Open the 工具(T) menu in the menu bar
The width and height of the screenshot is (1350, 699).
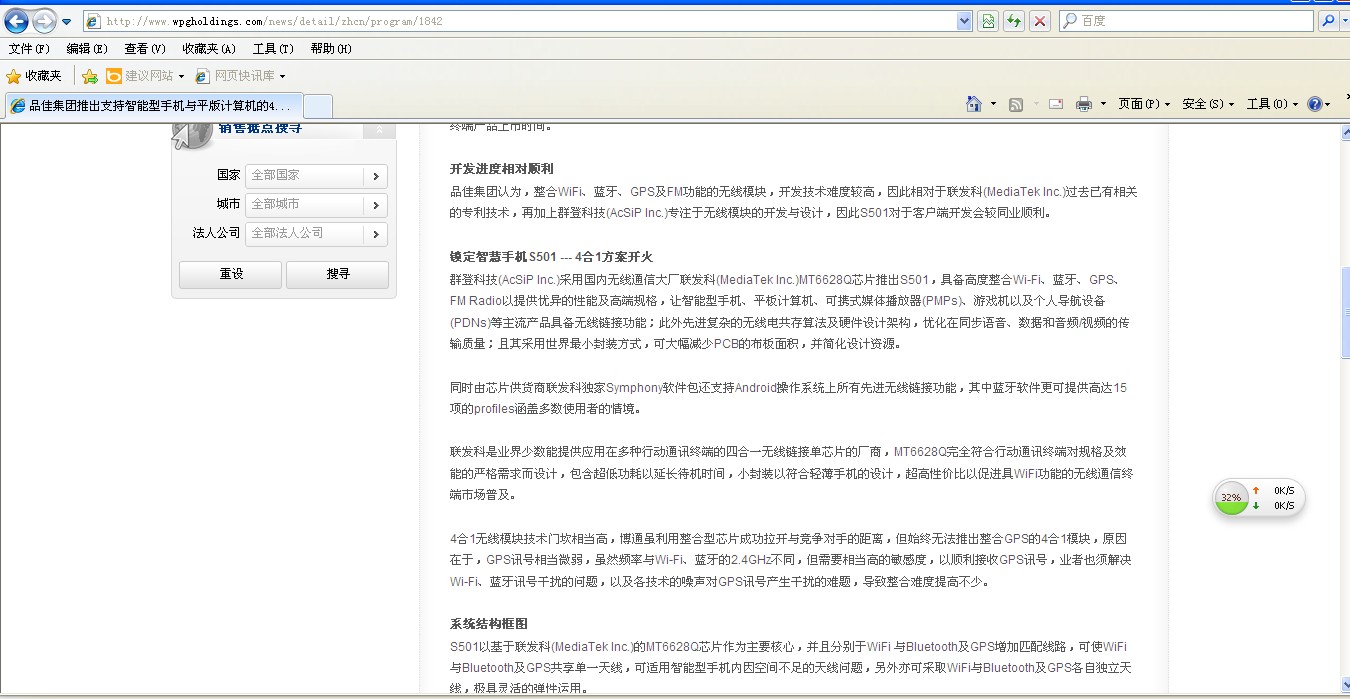coord(273,49)
